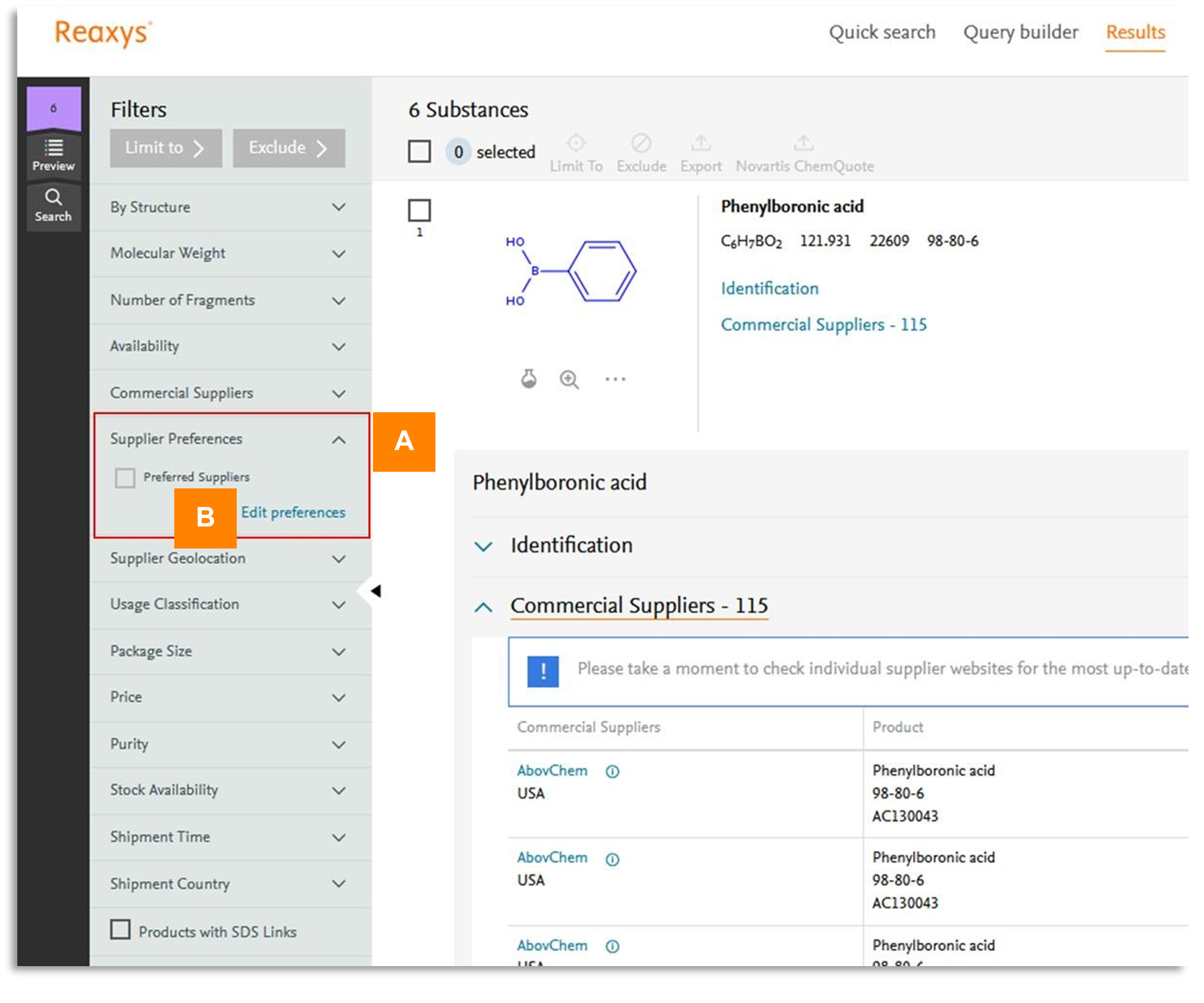The width and height of the screenshot is (1204, 1003).
Task: Click the Edit preferences link
Action: (x=293, y=512)
